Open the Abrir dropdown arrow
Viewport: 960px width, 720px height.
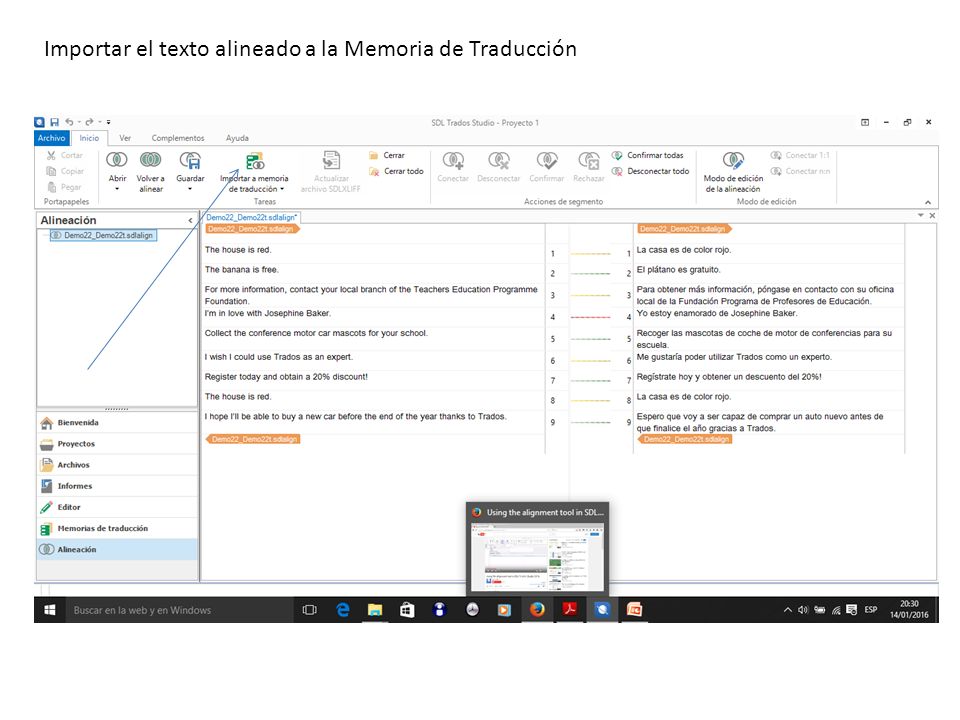[117, 189]
